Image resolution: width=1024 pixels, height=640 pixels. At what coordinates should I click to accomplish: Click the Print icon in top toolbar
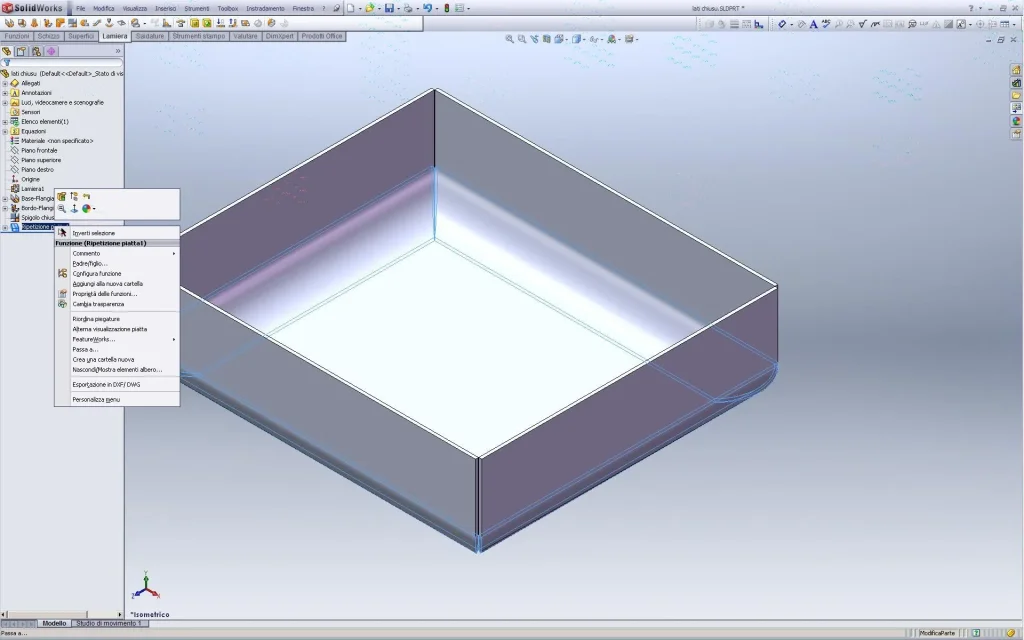[408, 8]
